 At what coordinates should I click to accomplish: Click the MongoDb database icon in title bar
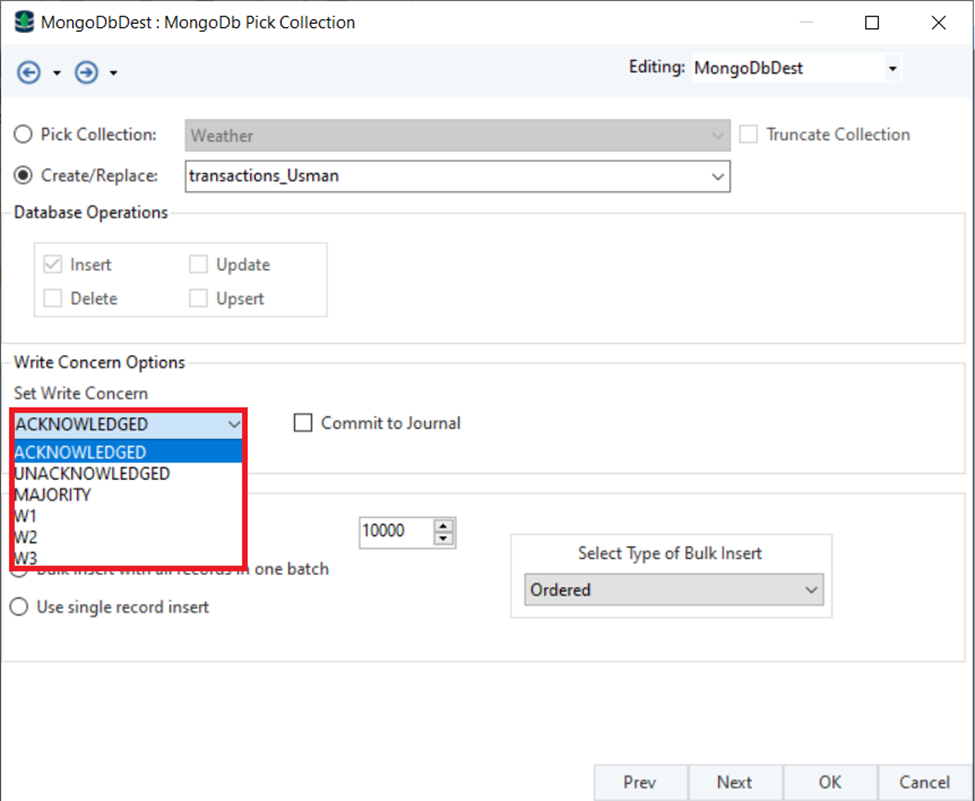pyautogui.click(x=23, y=22)
